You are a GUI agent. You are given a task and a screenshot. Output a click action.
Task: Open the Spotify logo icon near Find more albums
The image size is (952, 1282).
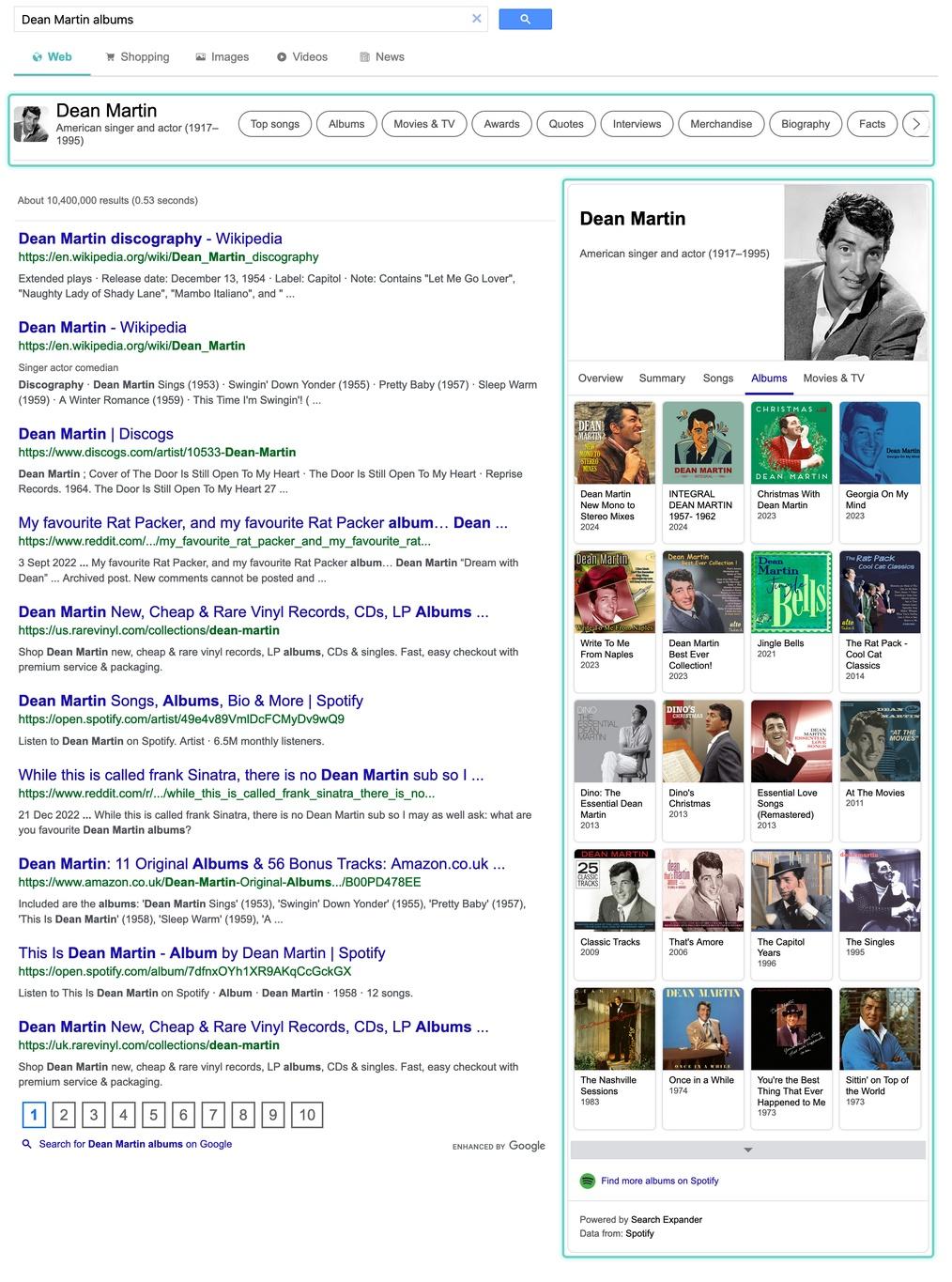tap(588, 1181)
